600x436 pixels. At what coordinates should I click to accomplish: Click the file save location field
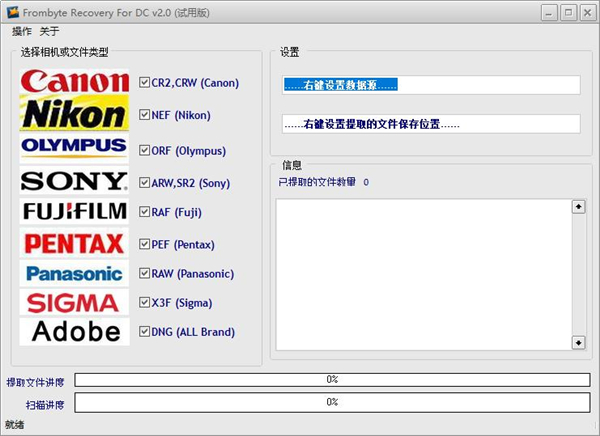(430, 125)
